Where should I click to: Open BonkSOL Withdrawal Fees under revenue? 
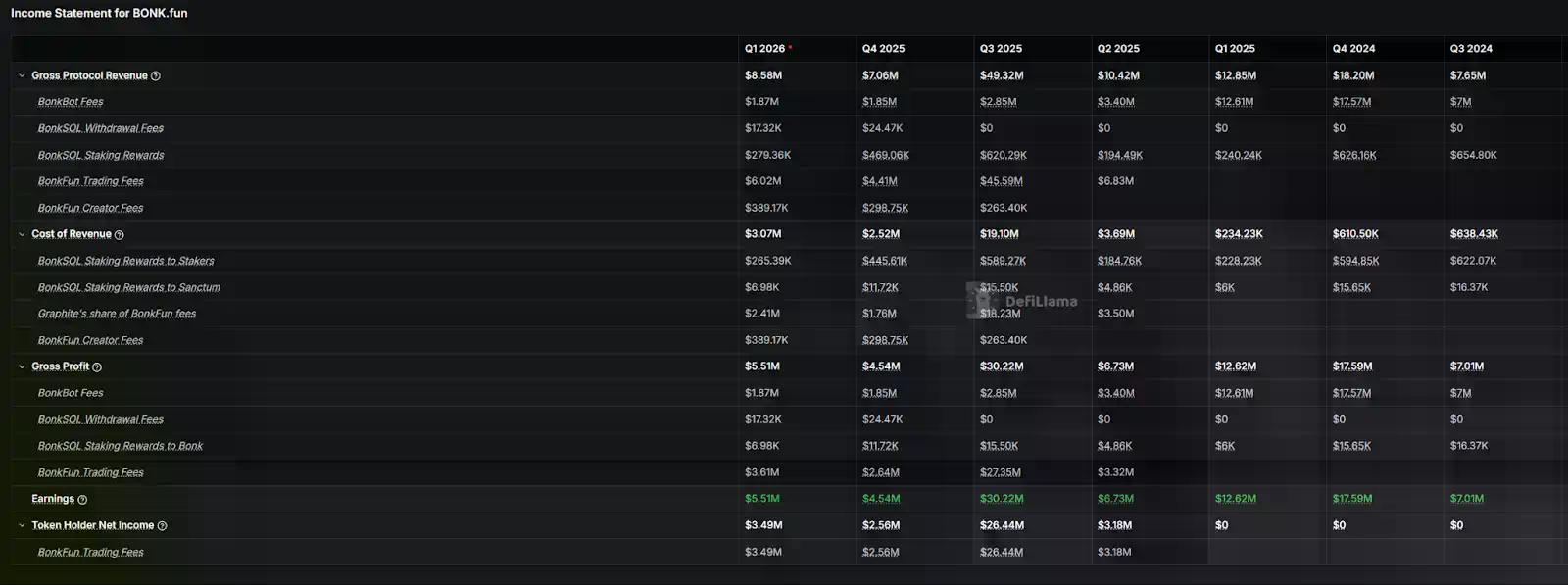[100, 128]
